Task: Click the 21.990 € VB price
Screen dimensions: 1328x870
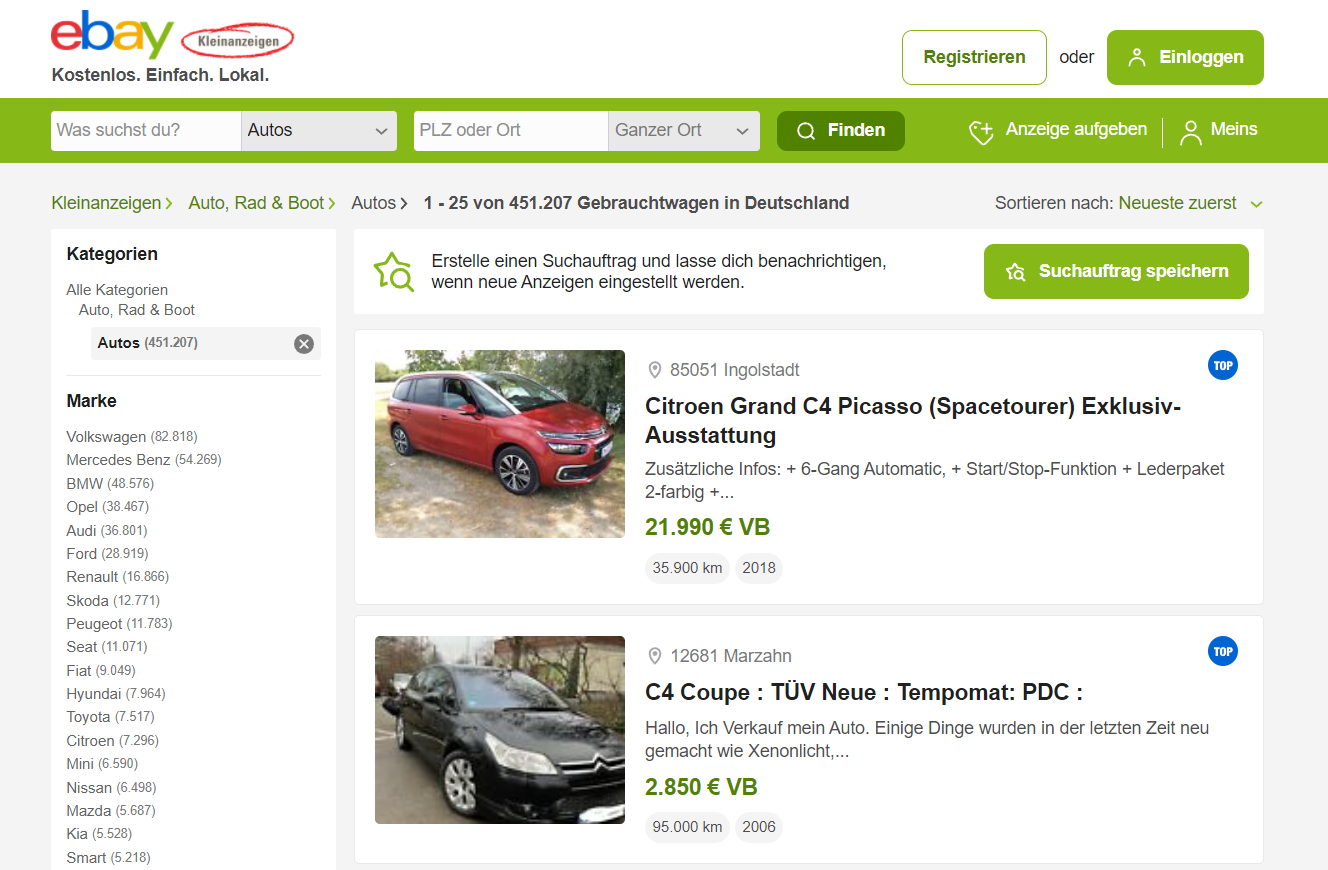Action: point(708,528)
